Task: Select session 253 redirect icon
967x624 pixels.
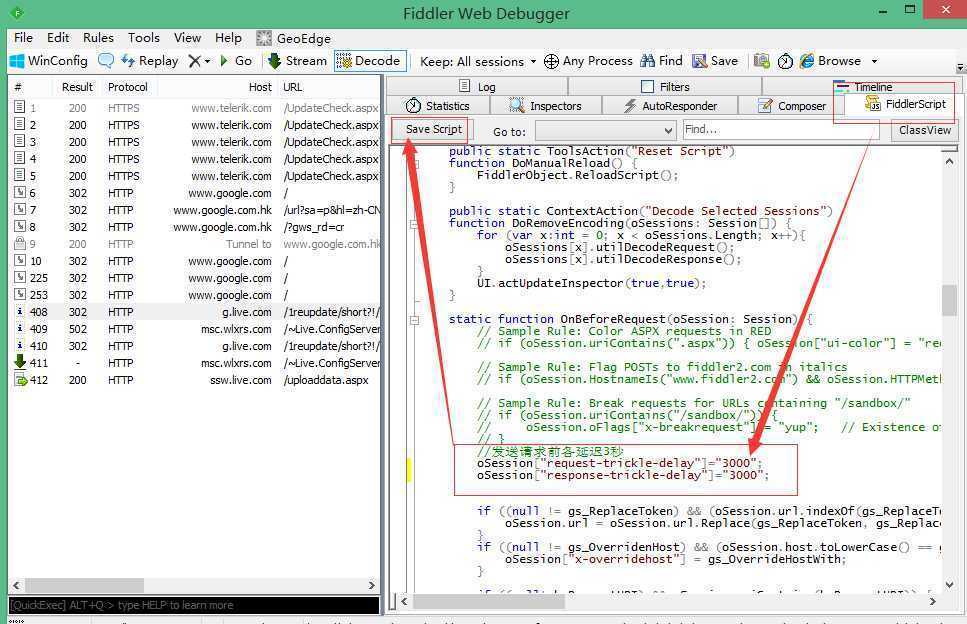Action: [x=20, y=294]
